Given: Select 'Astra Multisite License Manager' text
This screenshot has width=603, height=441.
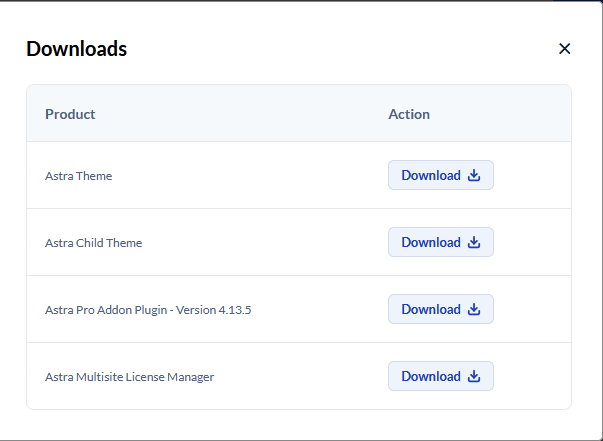Looking at the screenshot, I should pyautogui.click(x=130, y=377).
